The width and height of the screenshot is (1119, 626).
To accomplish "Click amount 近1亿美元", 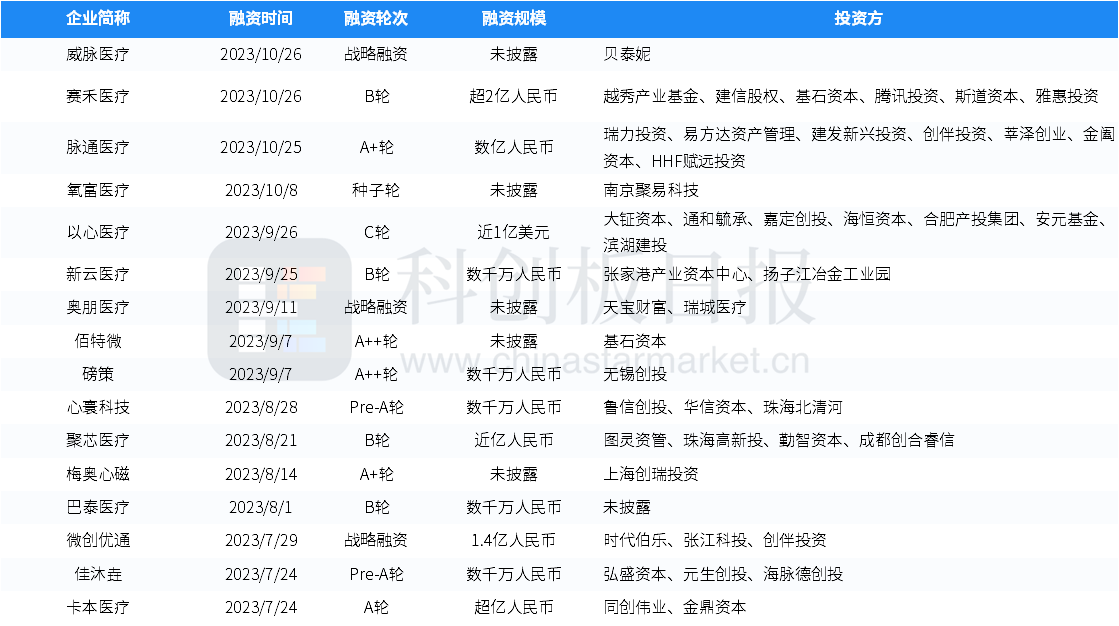I will (x=514, y=233).
